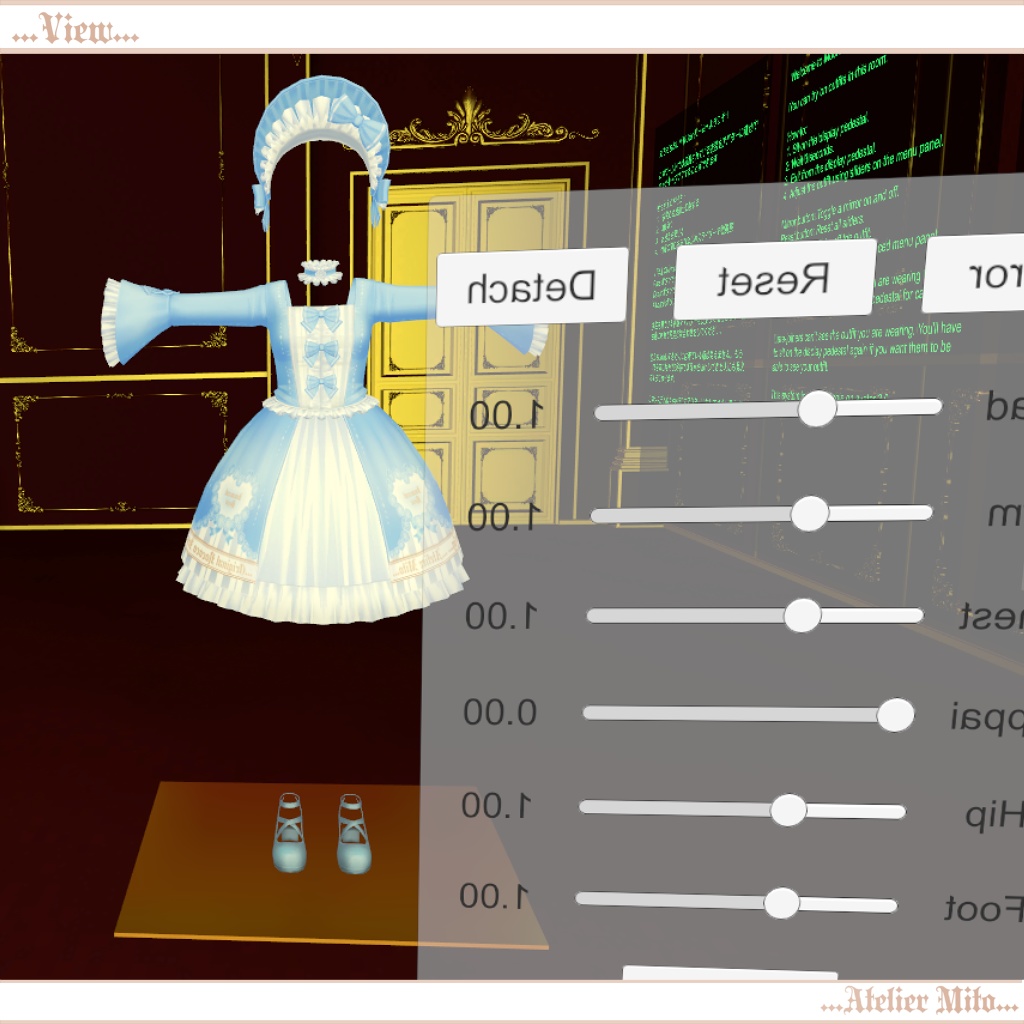1024x1024 pixels.
Task: Click the Hip slider value 1.00
Action: (x=496, y=806)
